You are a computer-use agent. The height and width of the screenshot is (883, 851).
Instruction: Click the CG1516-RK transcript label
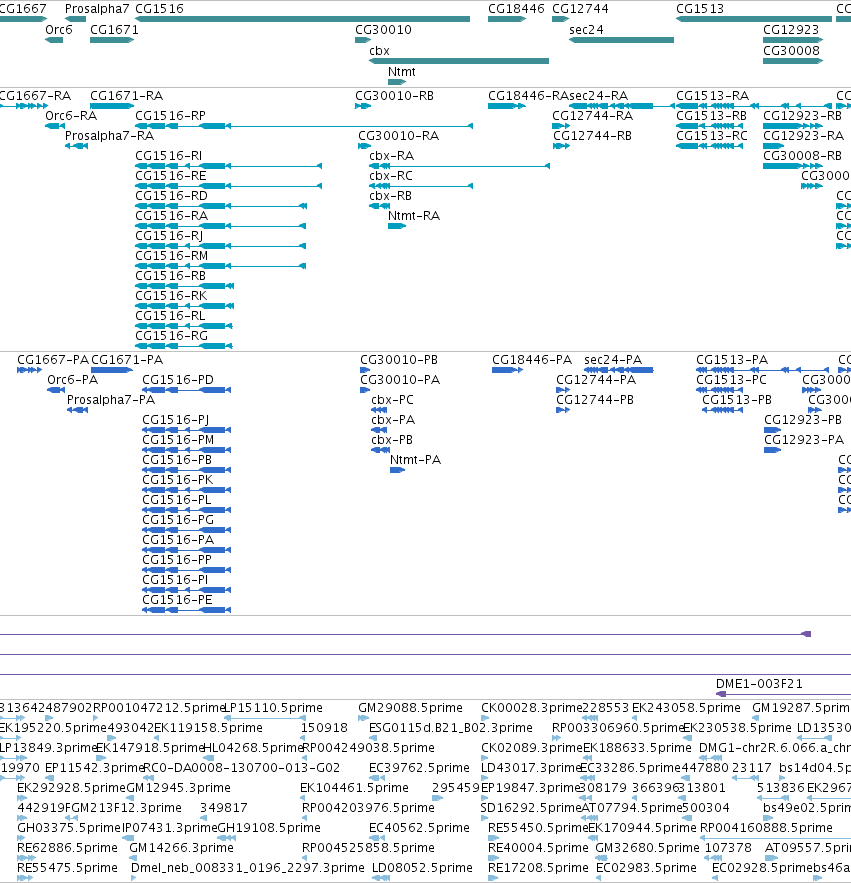(x=171, y=296)
